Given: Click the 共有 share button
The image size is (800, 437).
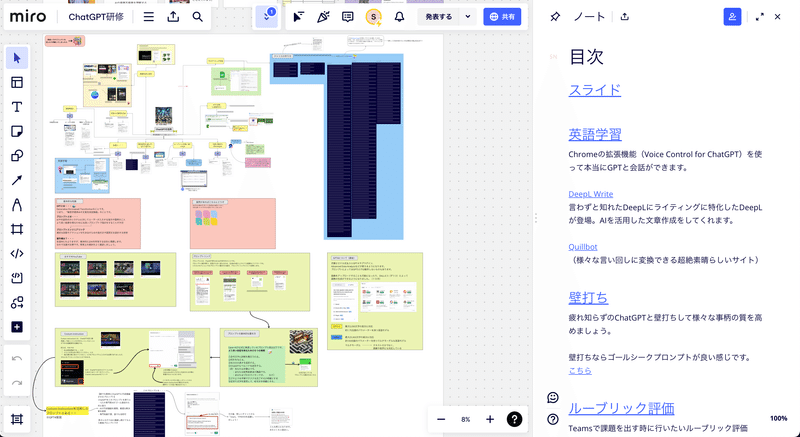Looking at the screenshot, I should pyautogui.click(x=502, y=17).
